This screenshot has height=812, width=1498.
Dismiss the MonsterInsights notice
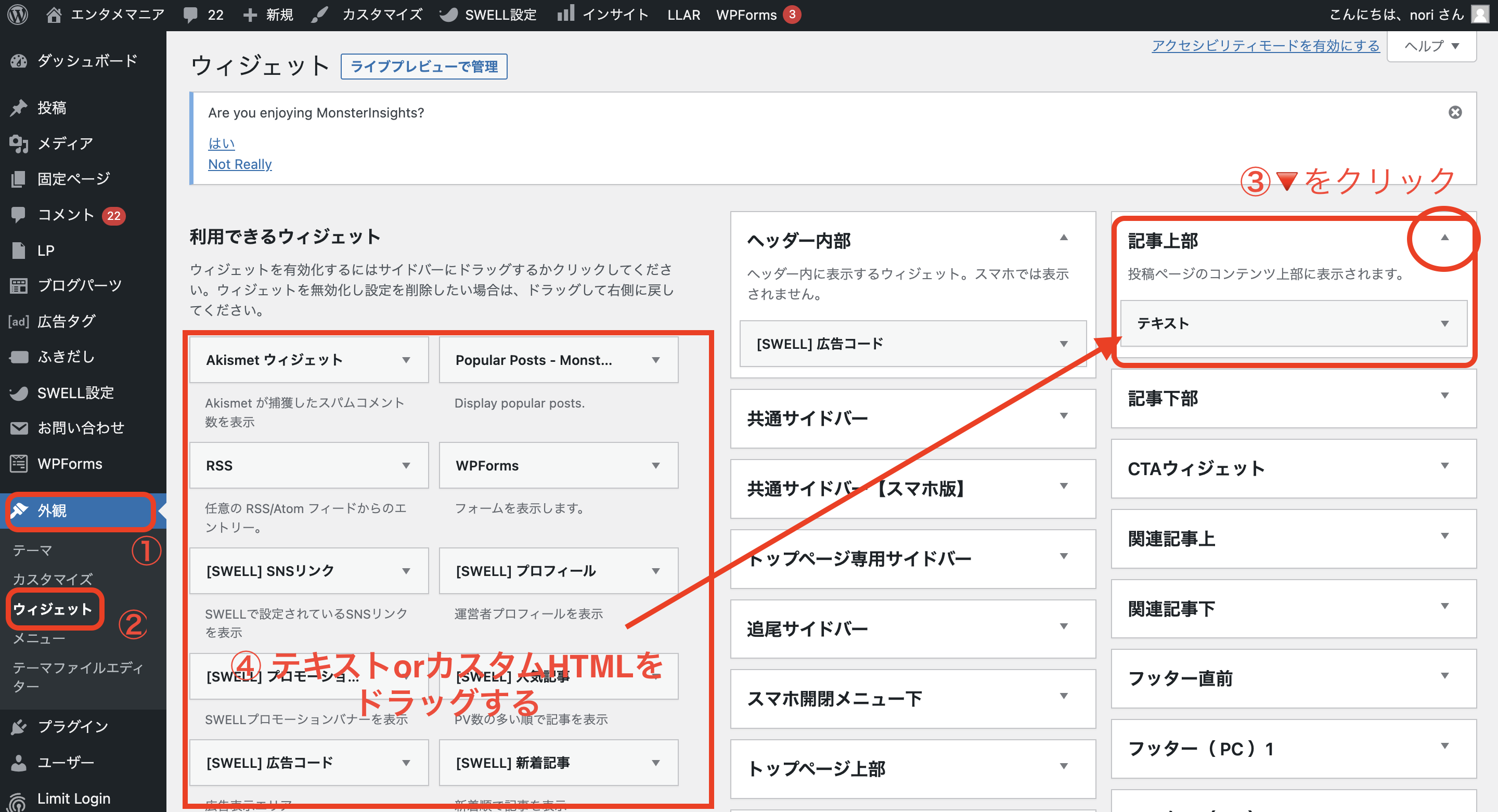point(1455,112)
